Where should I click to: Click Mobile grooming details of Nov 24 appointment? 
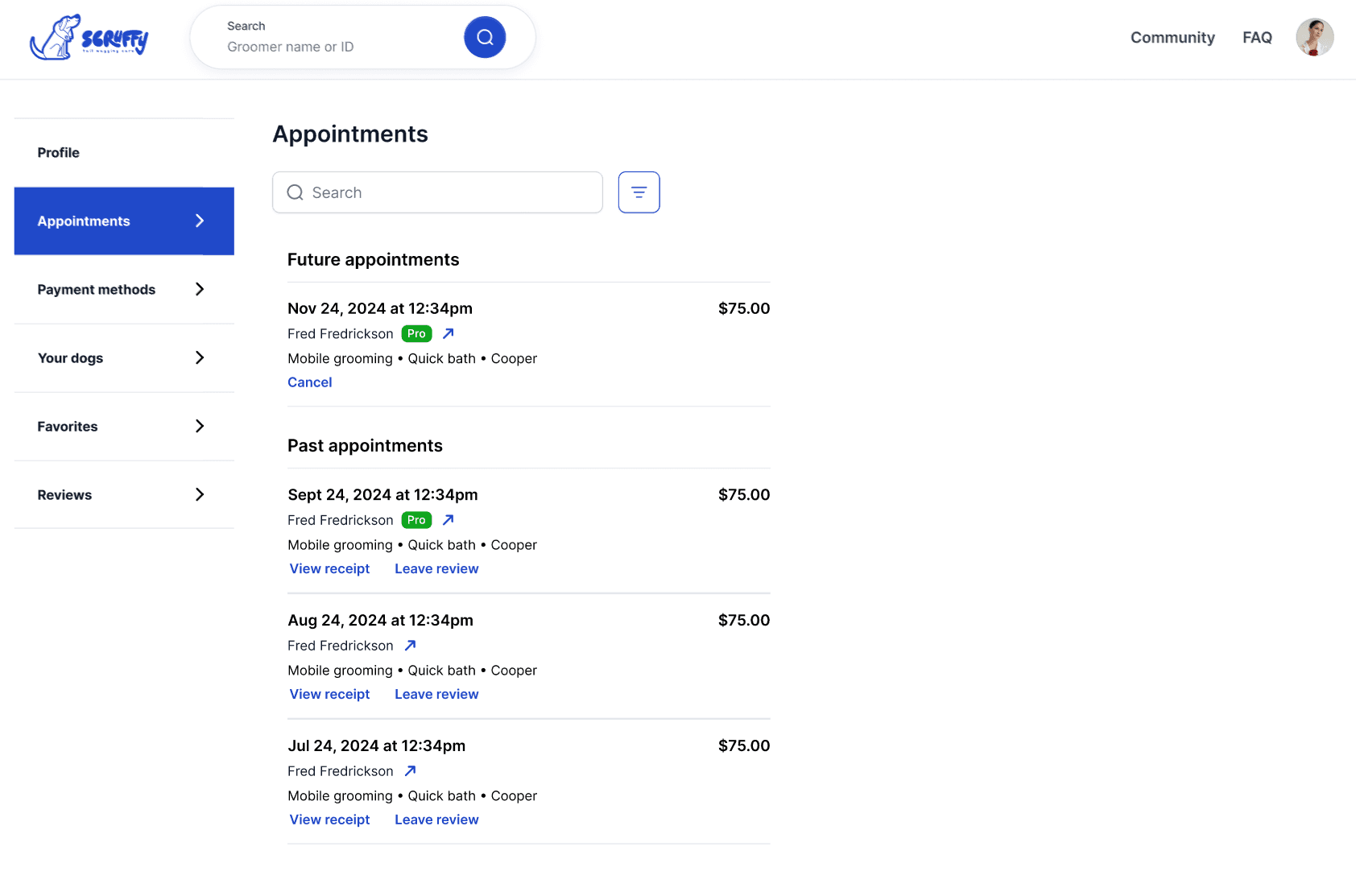point(412,358)
